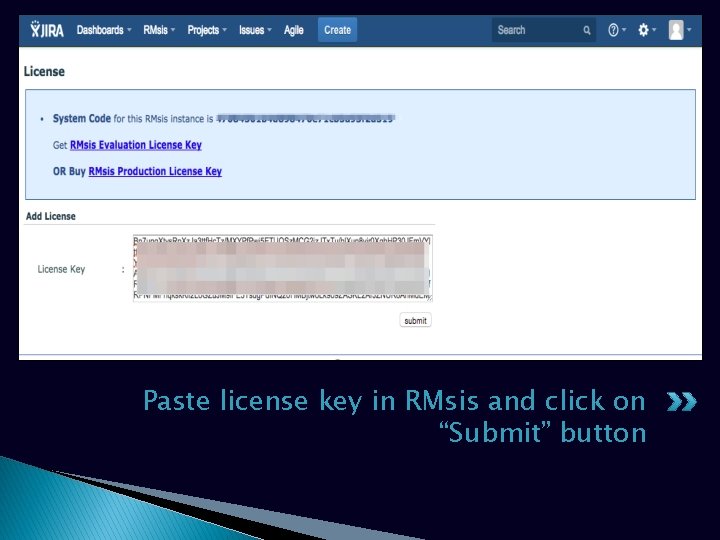Select the Add License section title
The width and height of the screenshot is (720, 540).
(51, 216)
